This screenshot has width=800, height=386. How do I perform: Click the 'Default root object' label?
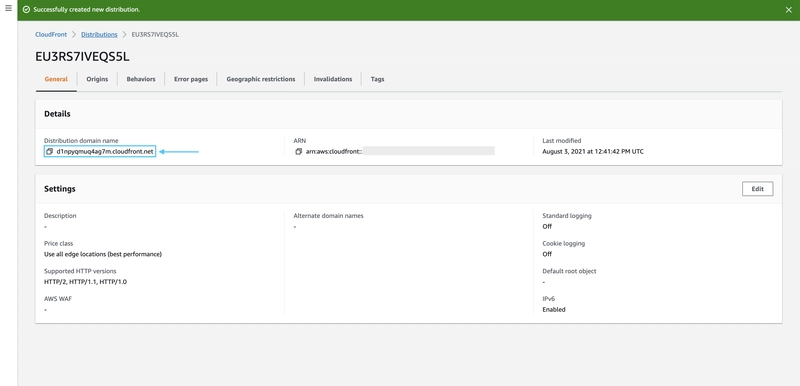569,271
